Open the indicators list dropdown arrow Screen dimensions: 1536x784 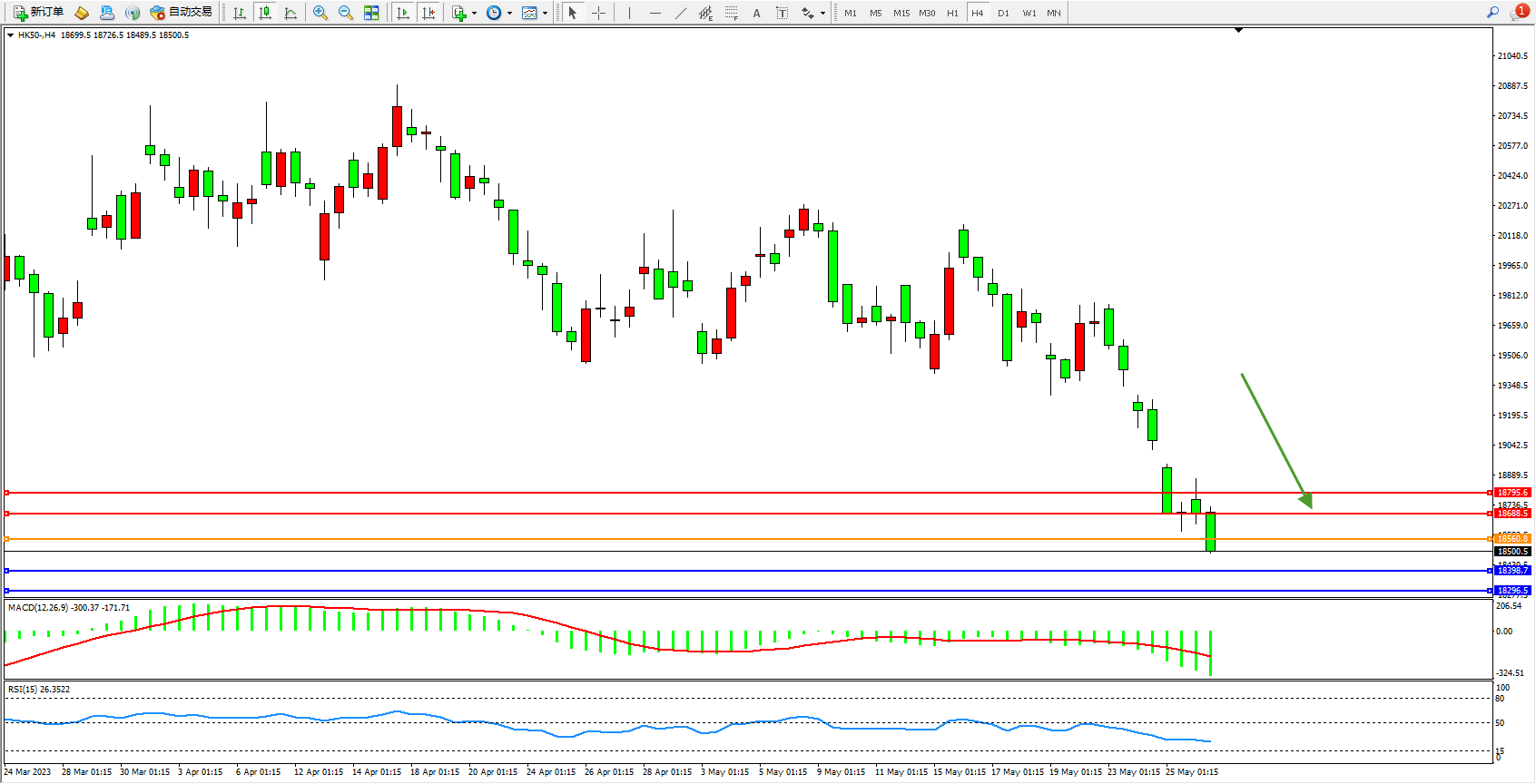point(474,13)
